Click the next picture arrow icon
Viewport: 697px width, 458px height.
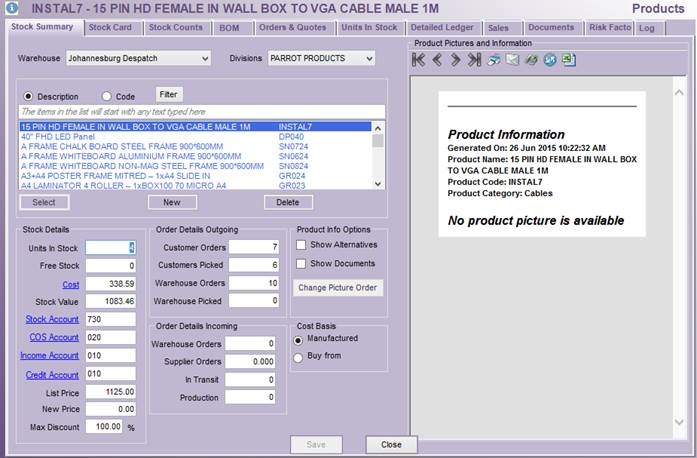[x=456, y=61]
